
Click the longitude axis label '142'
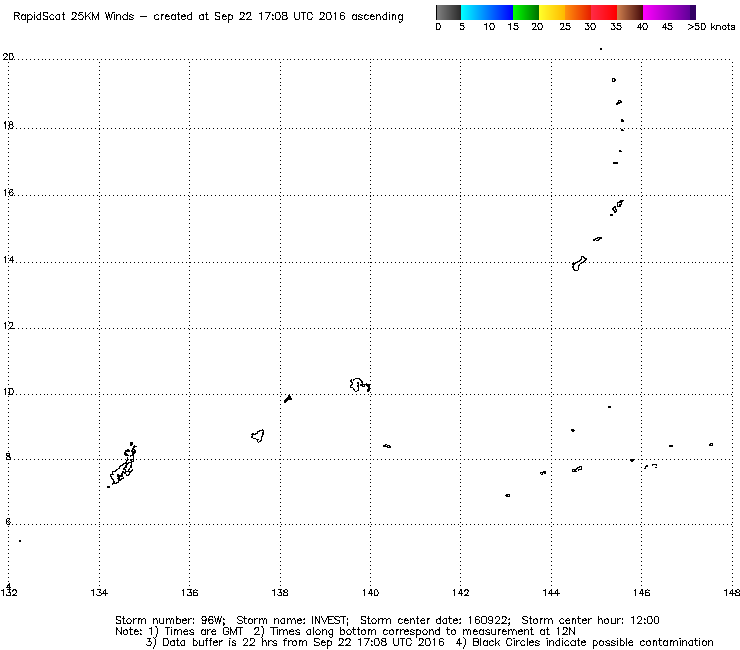pyautogui.click(x=461, y=592)
